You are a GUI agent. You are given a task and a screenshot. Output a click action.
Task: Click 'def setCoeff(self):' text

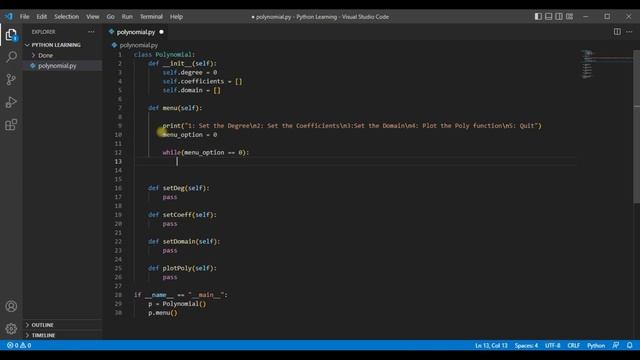(x=182, y=215)
